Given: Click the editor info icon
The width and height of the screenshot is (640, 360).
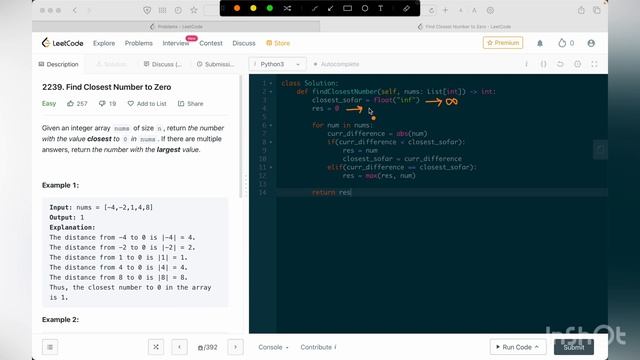Looking at the screenshot, I should click(526, 64).
